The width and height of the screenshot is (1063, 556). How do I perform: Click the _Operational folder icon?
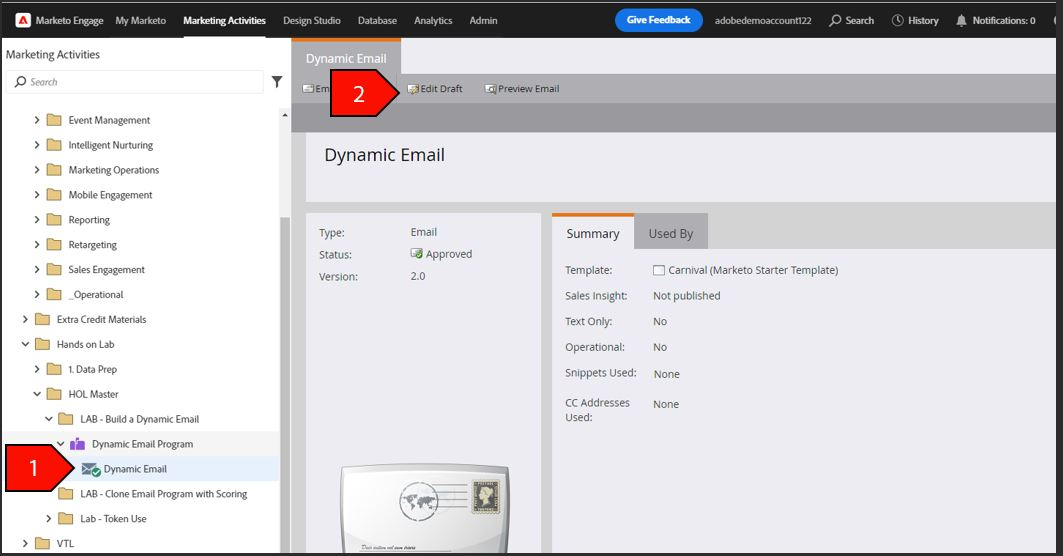coord(54,294)
